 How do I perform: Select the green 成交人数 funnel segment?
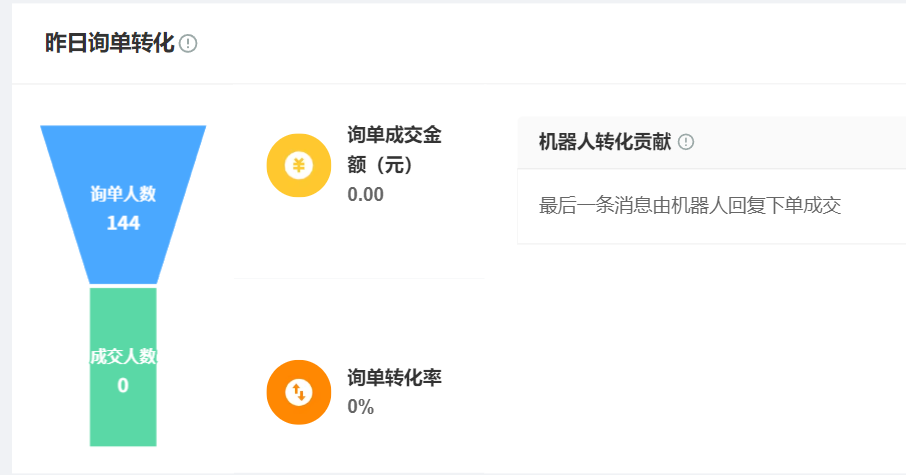pos(123,367)
